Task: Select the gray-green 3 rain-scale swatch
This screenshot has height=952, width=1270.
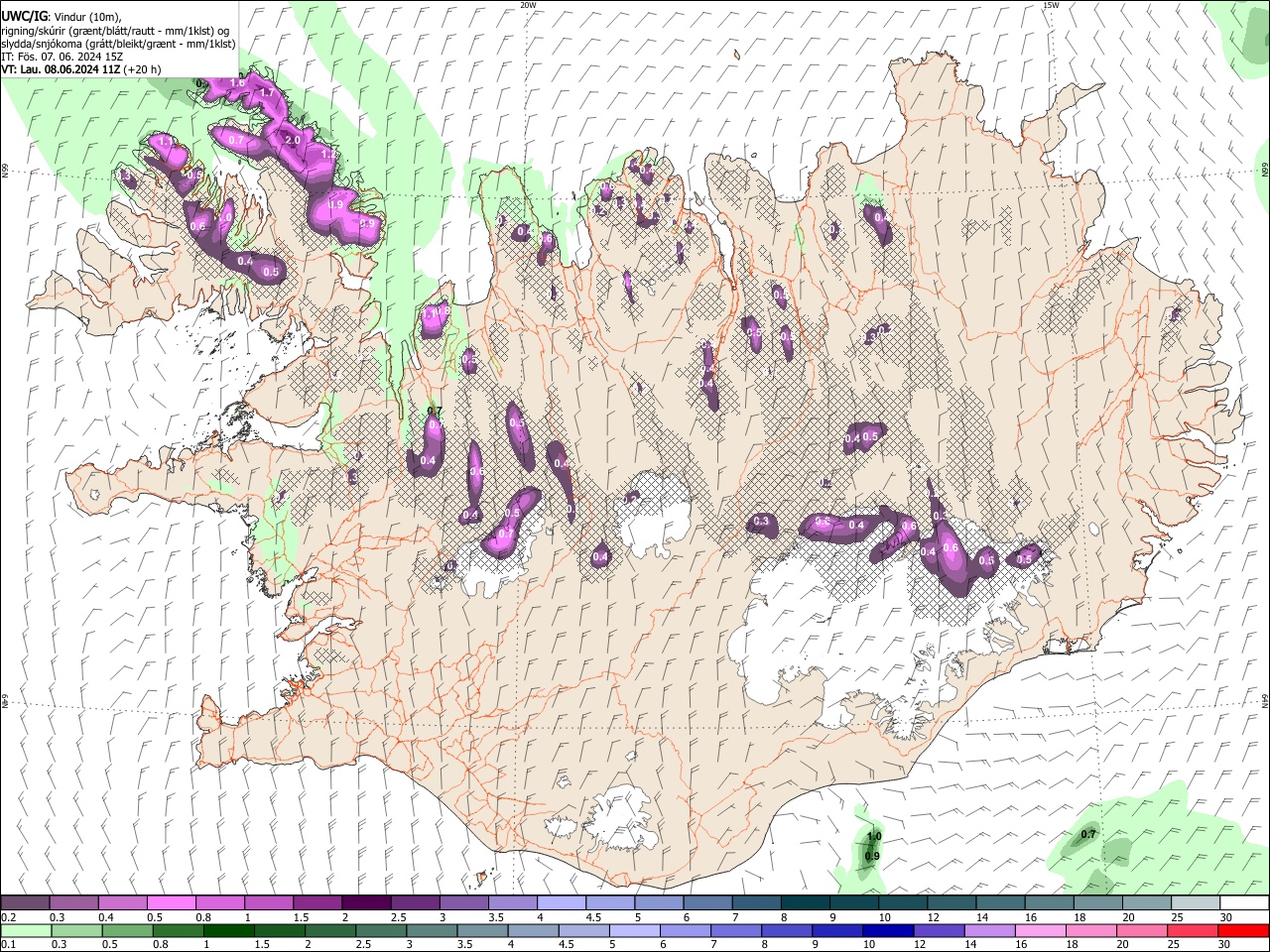Action: coord(431,930)
